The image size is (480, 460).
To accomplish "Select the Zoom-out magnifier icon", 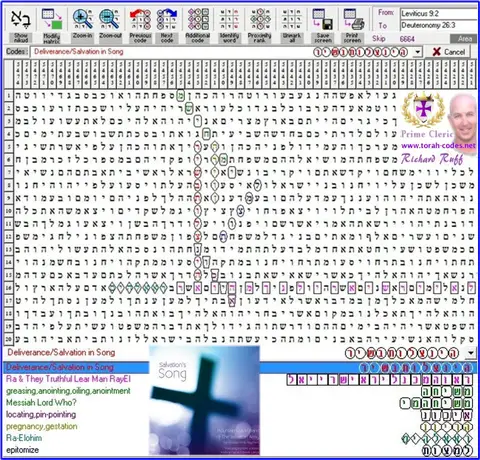I will click(x=110, y=19).
